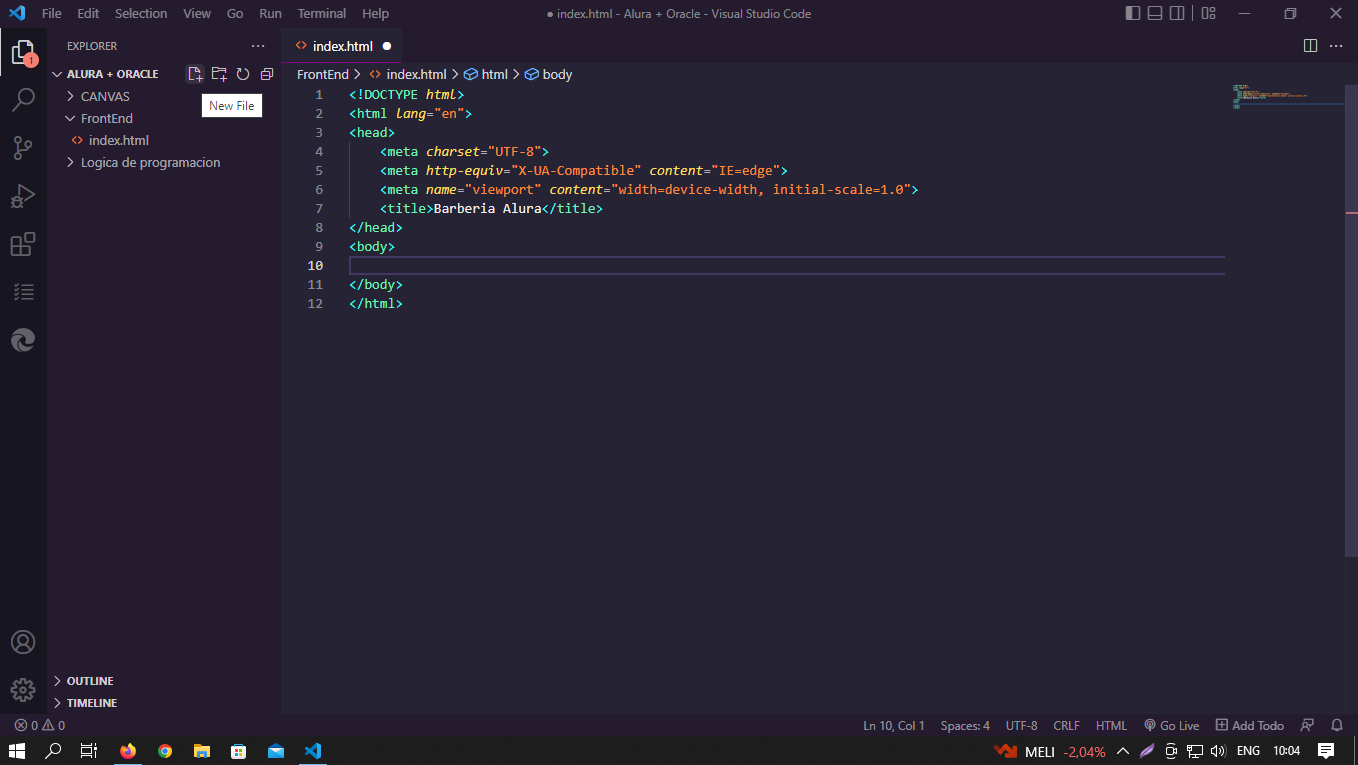Click the MELI stock widget in taskbar
Viewport: 1358px width, 765px height.
coord(1050,751)
